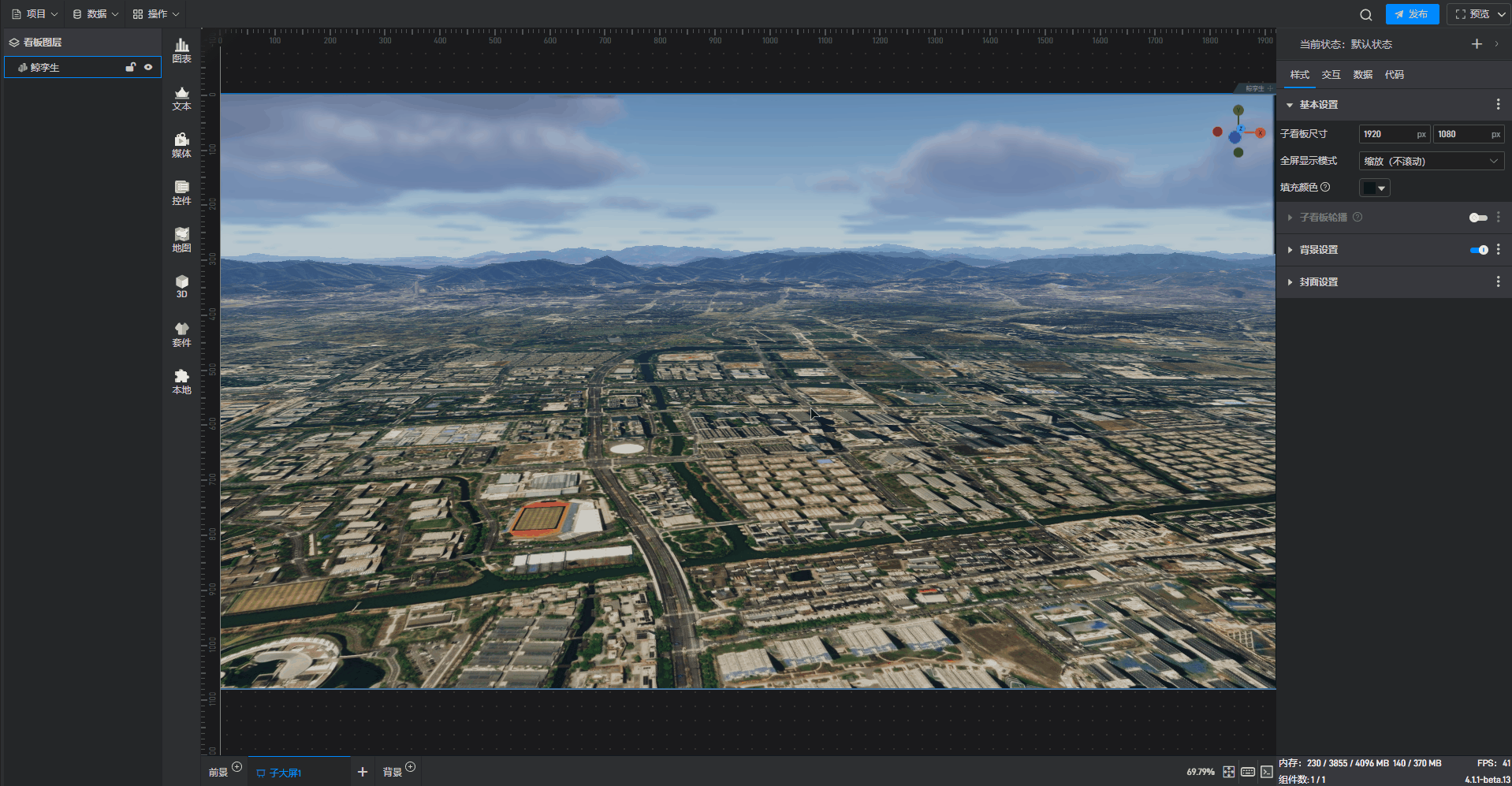Open the 数据 dropdown menu in top bar

pyautogui.click(x=95, y=14)
